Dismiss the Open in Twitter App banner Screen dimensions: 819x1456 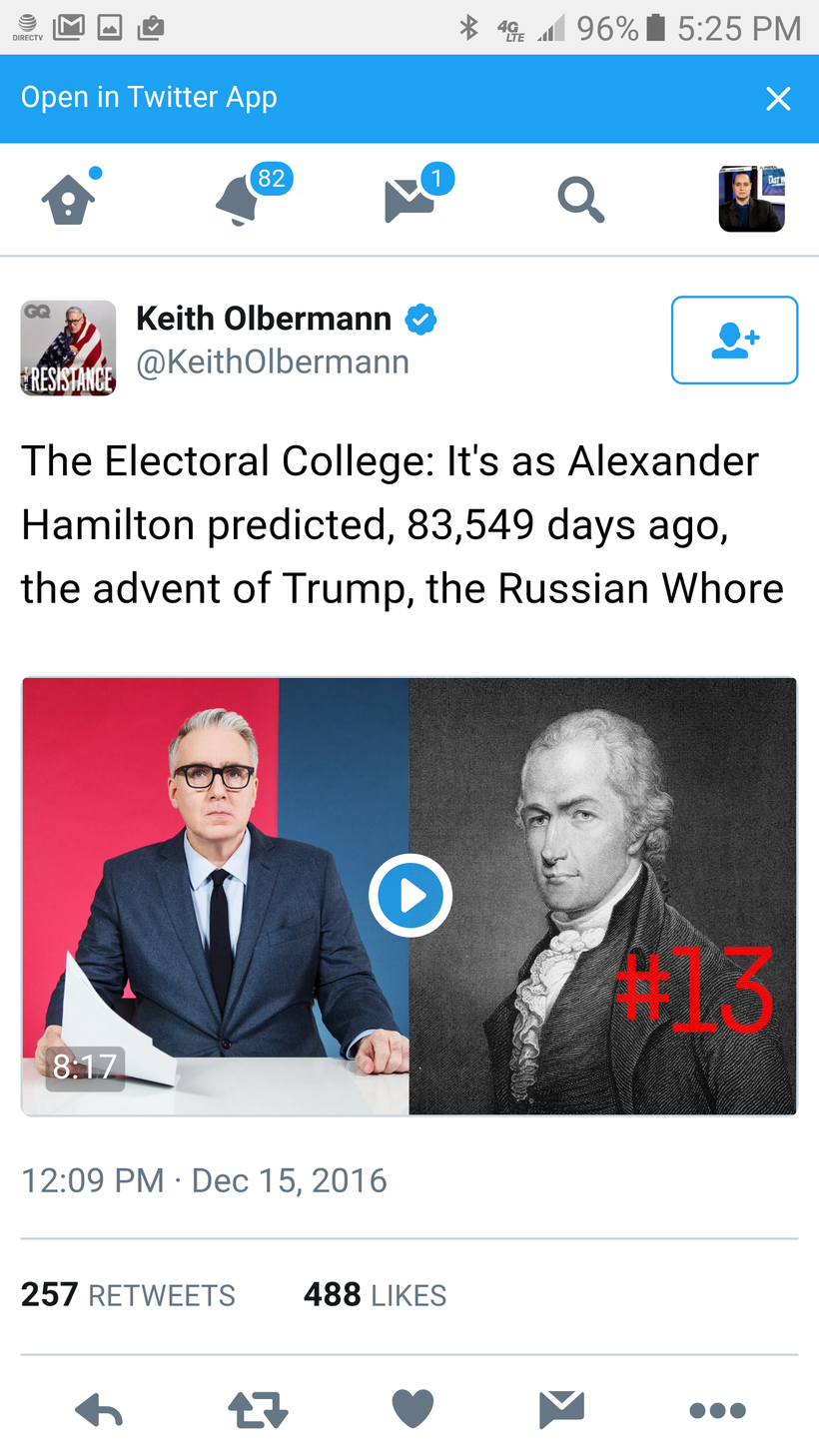click(778, 99)
